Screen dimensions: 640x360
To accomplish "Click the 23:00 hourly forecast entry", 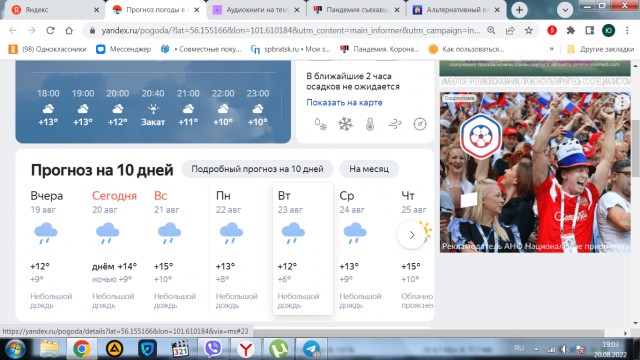I will point(258,107).
